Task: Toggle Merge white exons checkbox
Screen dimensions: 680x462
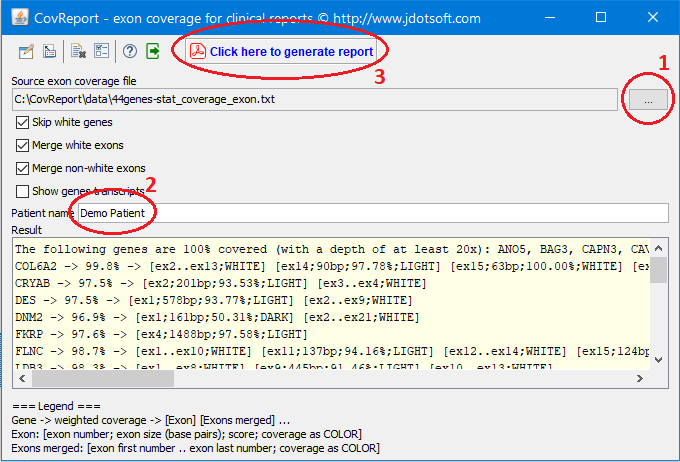Action: [23, 145]
